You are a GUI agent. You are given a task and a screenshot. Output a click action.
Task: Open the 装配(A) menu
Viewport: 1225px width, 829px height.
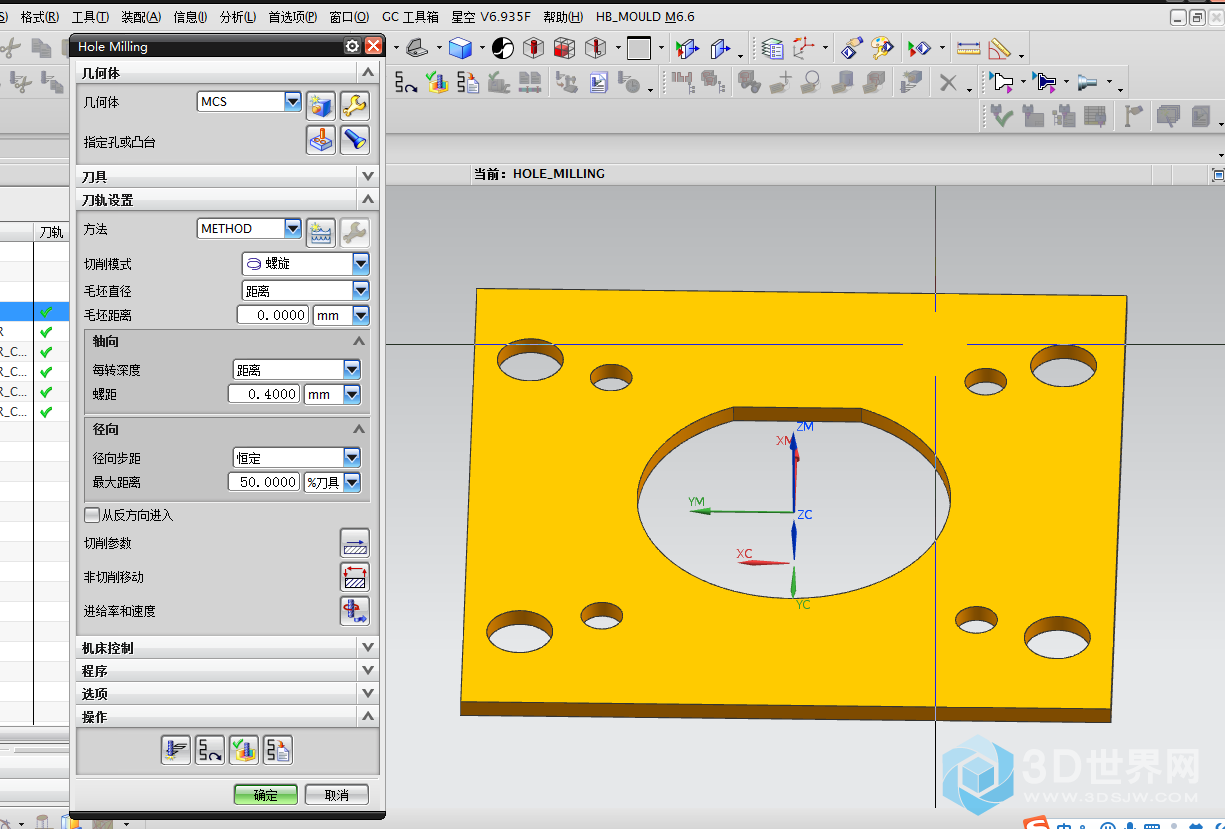[x=141, y=17]
